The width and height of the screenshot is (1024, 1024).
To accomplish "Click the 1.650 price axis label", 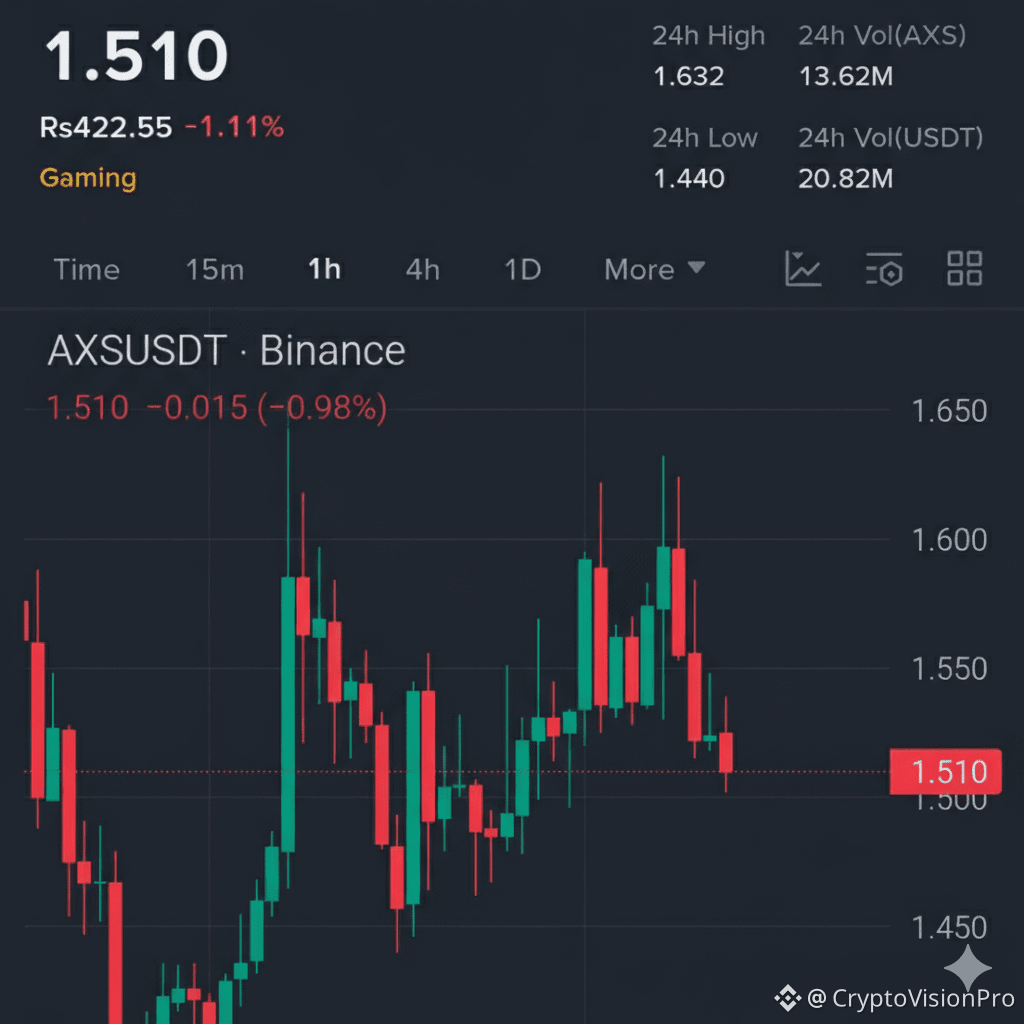I will click(949, 411).
